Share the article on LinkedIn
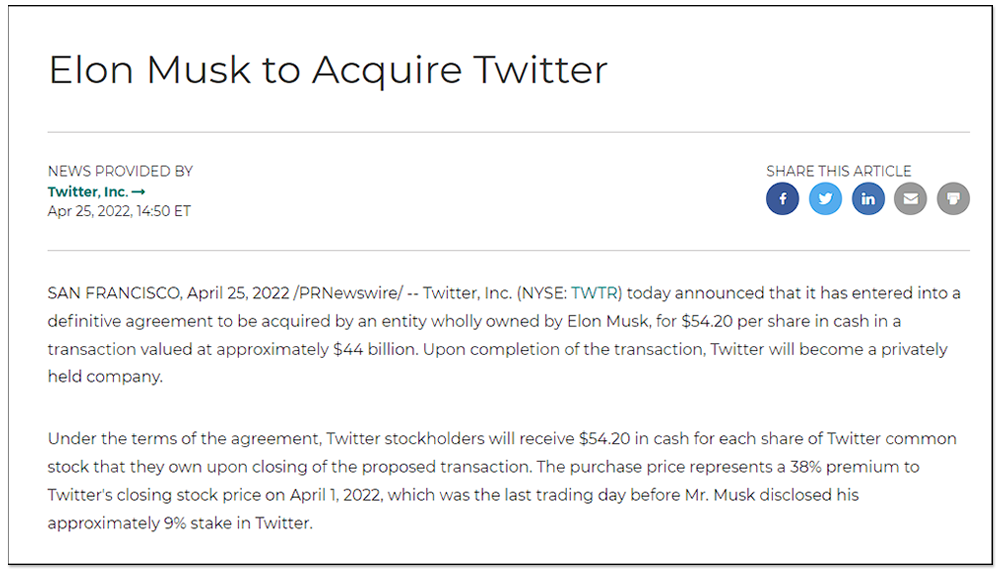1000x571 pixels. point(868,198)
